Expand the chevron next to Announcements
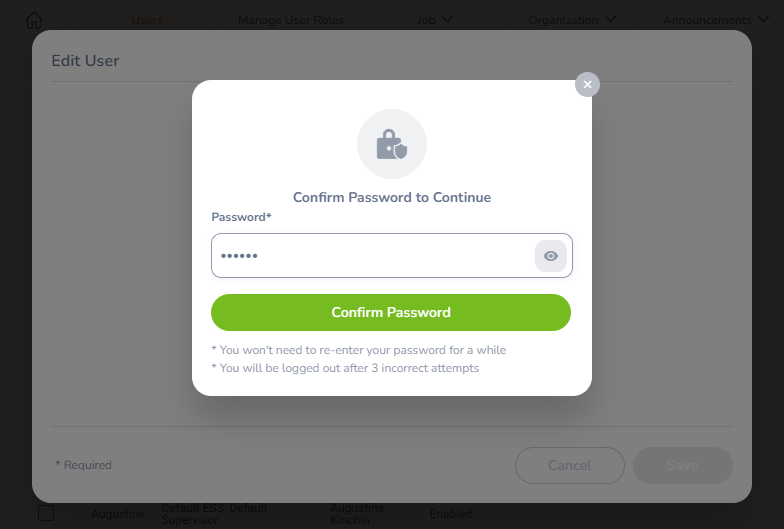This screenshot has height=529, width=784. tap(763, 20)
